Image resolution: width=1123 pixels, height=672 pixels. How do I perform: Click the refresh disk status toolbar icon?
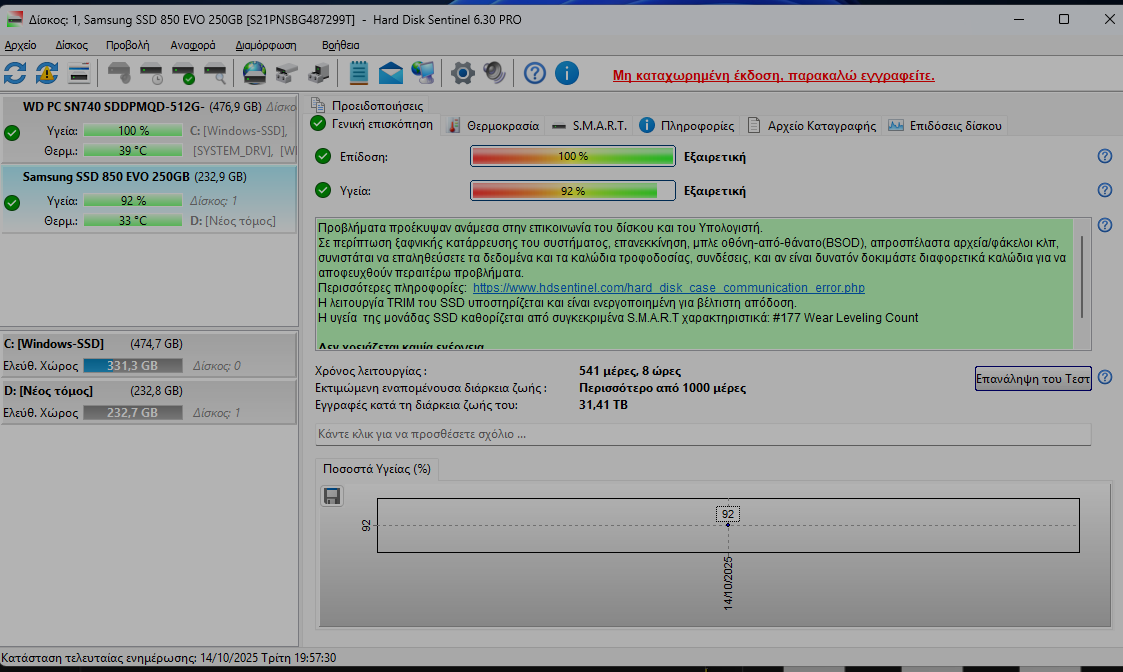15,73
